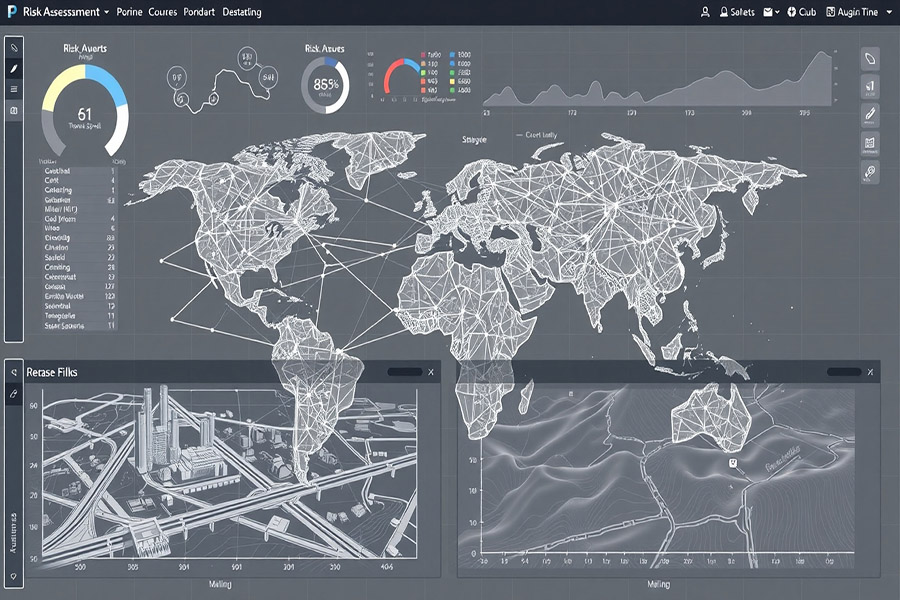Open the notifications envelope icon in the top bar
The width and height of the screenshot is (900, 600).
coord(769,11)
